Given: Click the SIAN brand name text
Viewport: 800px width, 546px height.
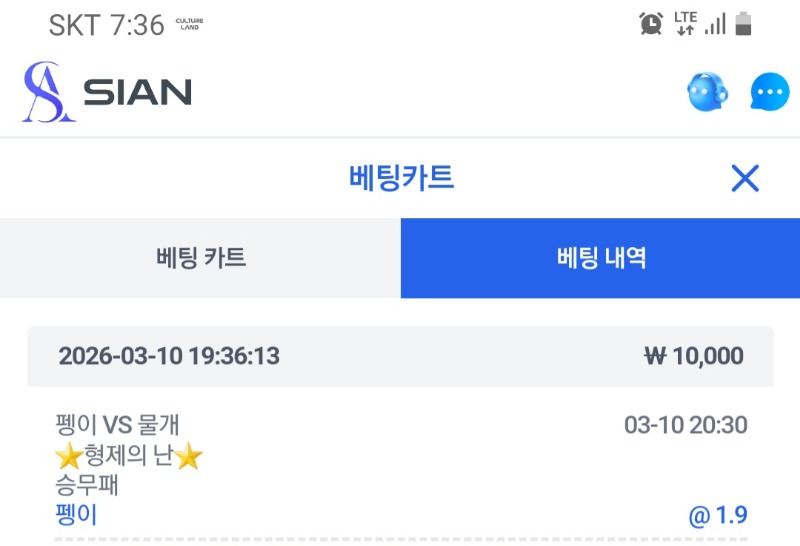Looking at the screenshot, I should tap(137, 93).
